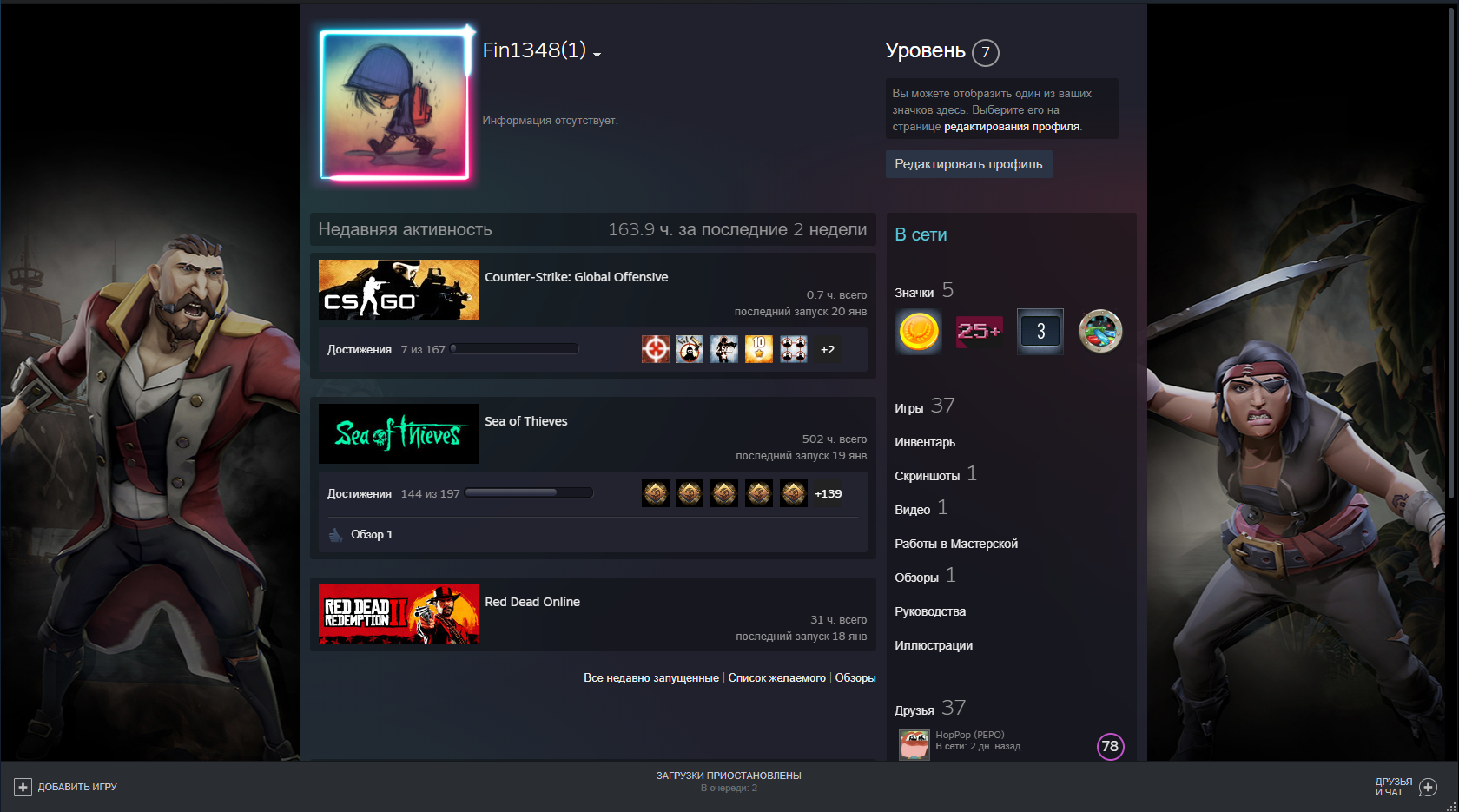Click HopPop friend's level 78 badge
Viewport: 1459px width, 812px height.
[1110, 746]
